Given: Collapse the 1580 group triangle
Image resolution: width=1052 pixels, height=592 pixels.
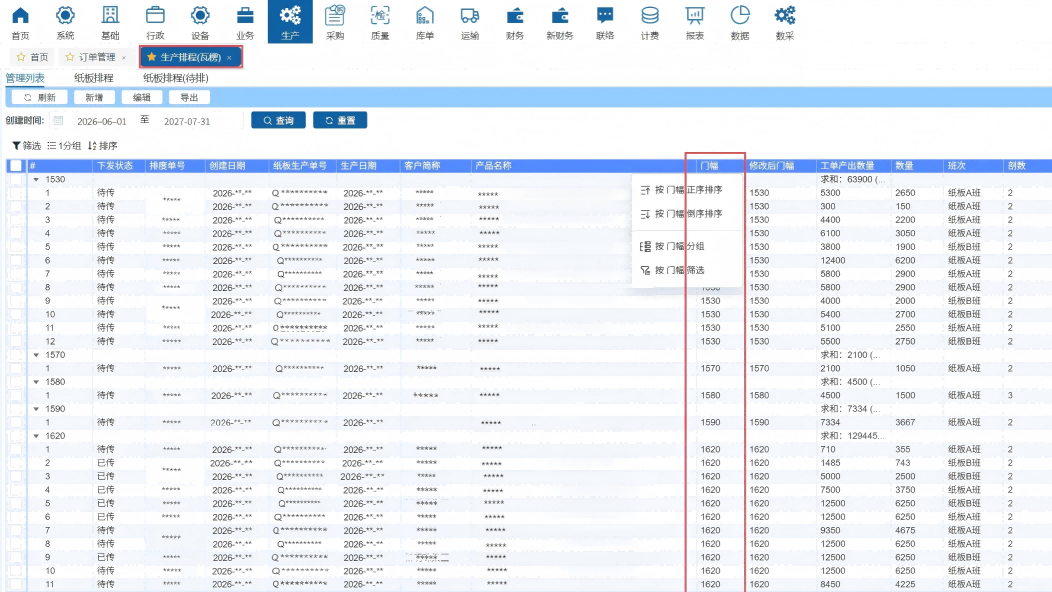Looking at the screenshot, I should (x=37, y=382).
